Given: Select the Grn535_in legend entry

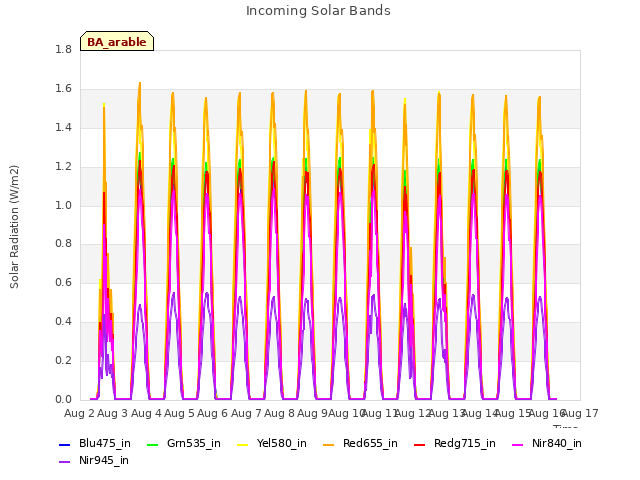Looking at the screenshot, I should click(x=184, y=443).
